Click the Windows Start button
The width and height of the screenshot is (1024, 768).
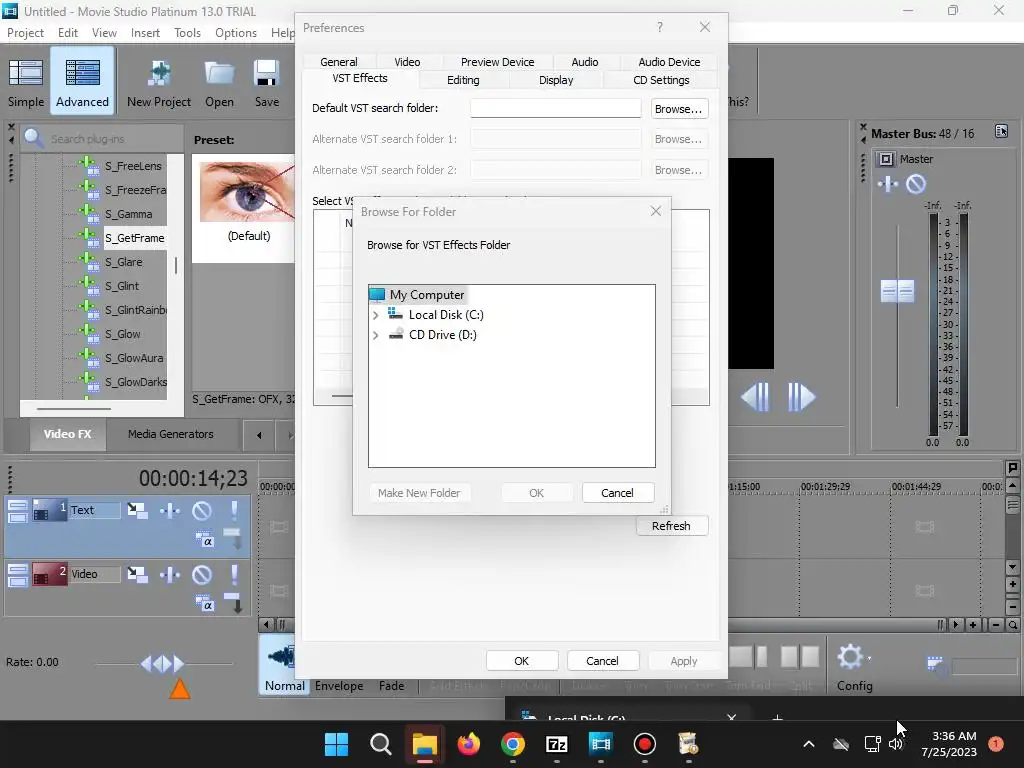[336, 744]
